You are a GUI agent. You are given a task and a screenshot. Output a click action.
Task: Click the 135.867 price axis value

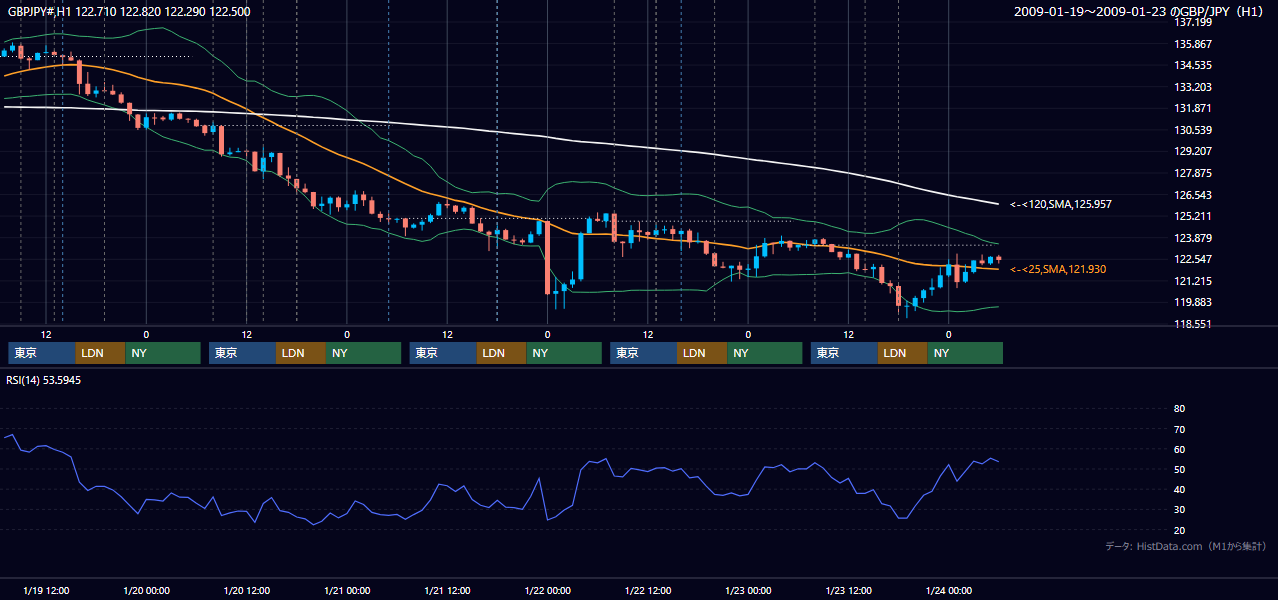[x=1193, y=44]
